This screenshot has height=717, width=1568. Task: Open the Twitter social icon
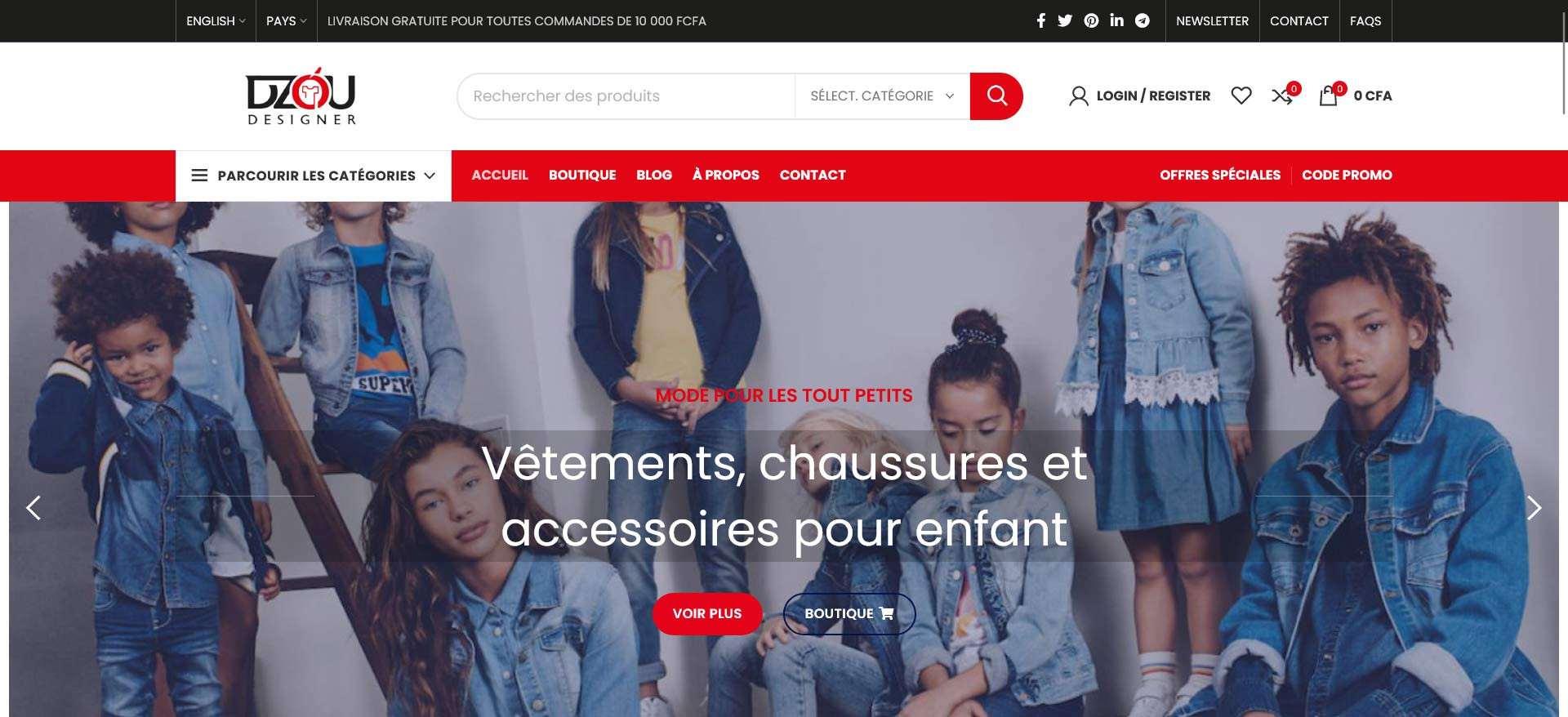(x=1065, y=20)
